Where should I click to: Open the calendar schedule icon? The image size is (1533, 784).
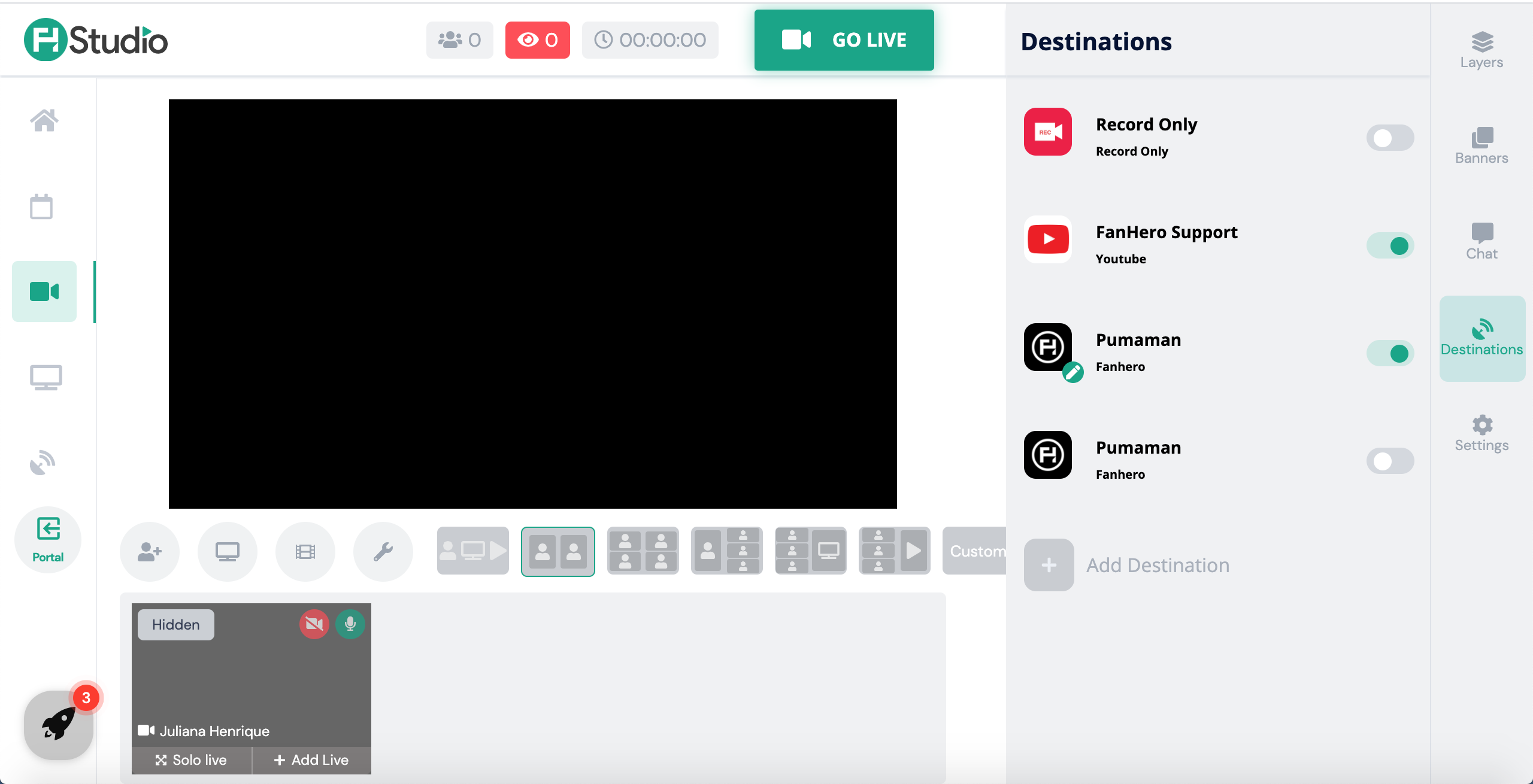pyautogui.click(x=41, y=206)
